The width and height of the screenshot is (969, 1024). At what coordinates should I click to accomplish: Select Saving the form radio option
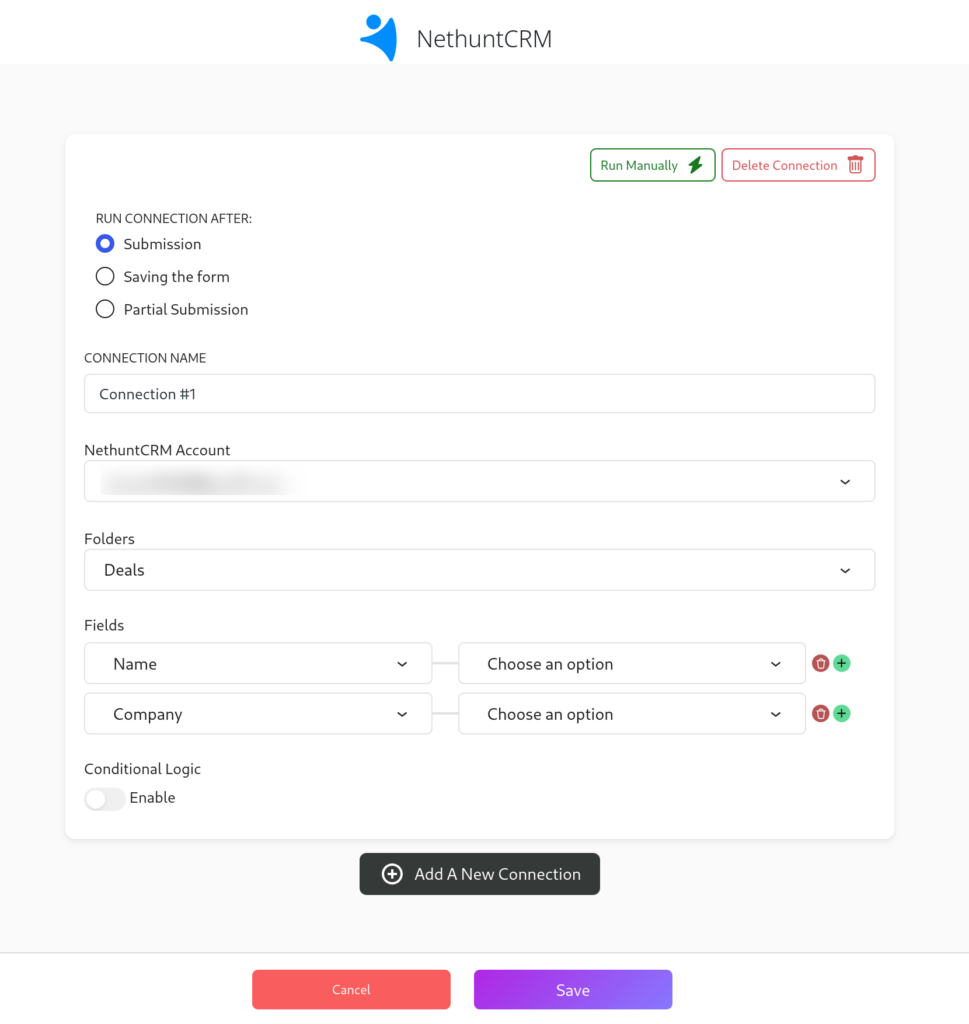(x=105, y=276)
